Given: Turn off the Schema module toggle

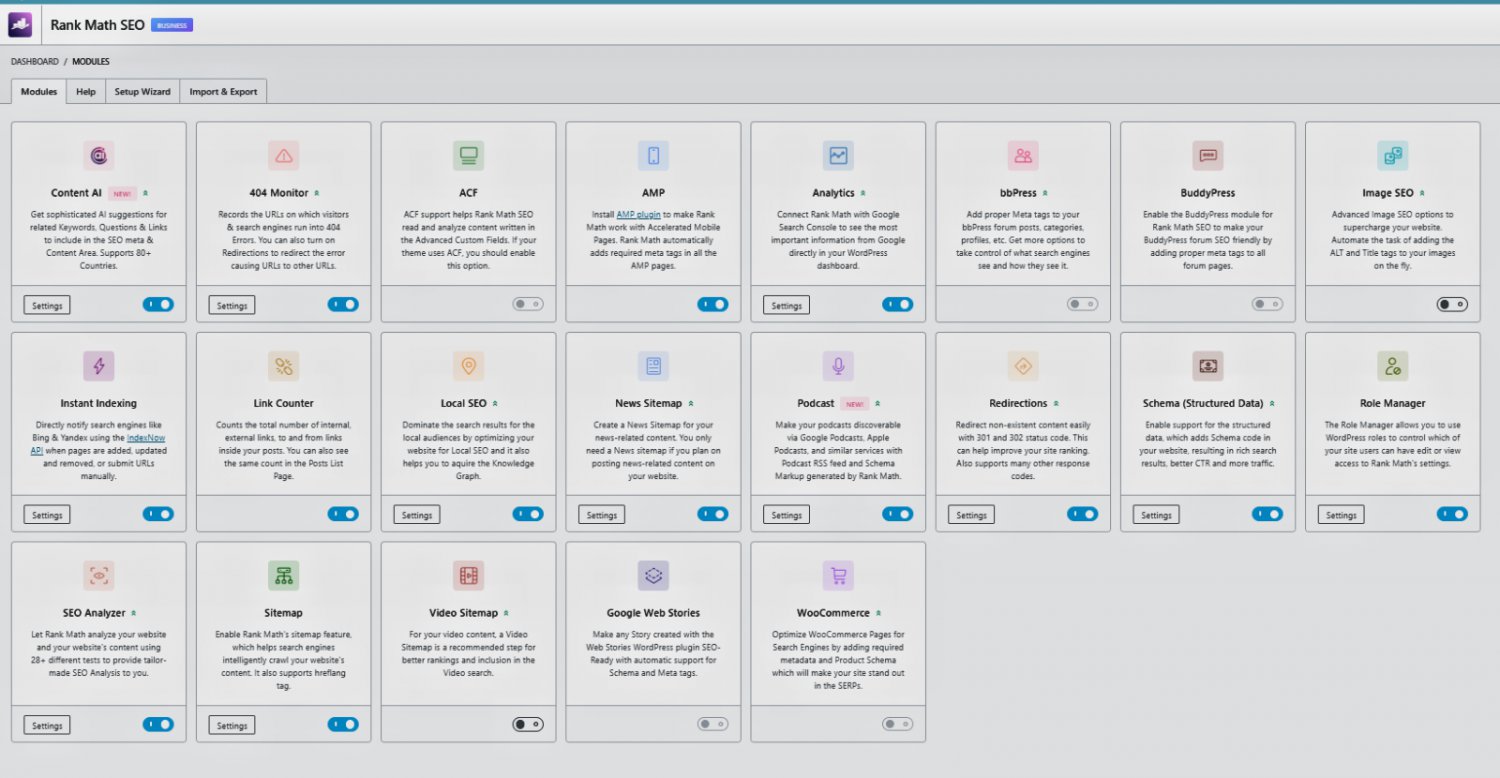Looking at the screenshot, I should [1267, 514].
